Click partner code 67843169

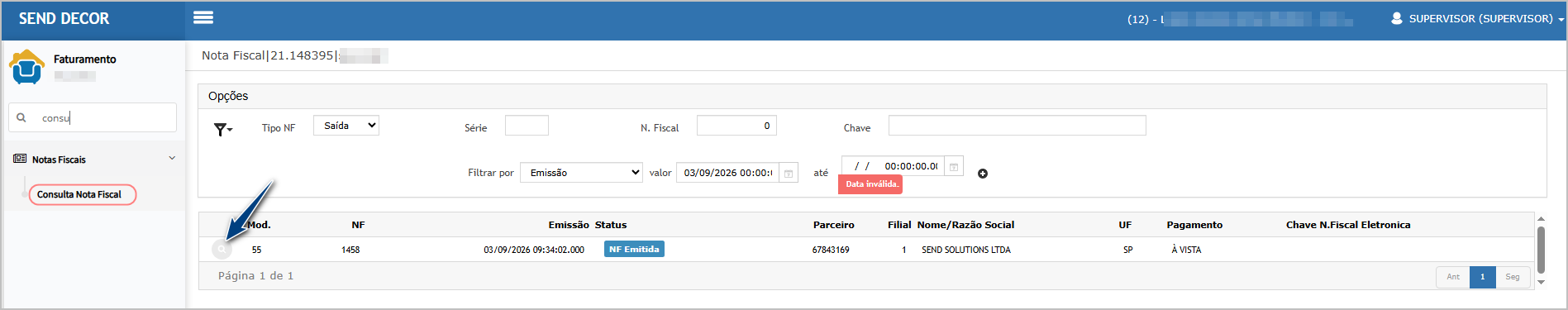[831, 250]
